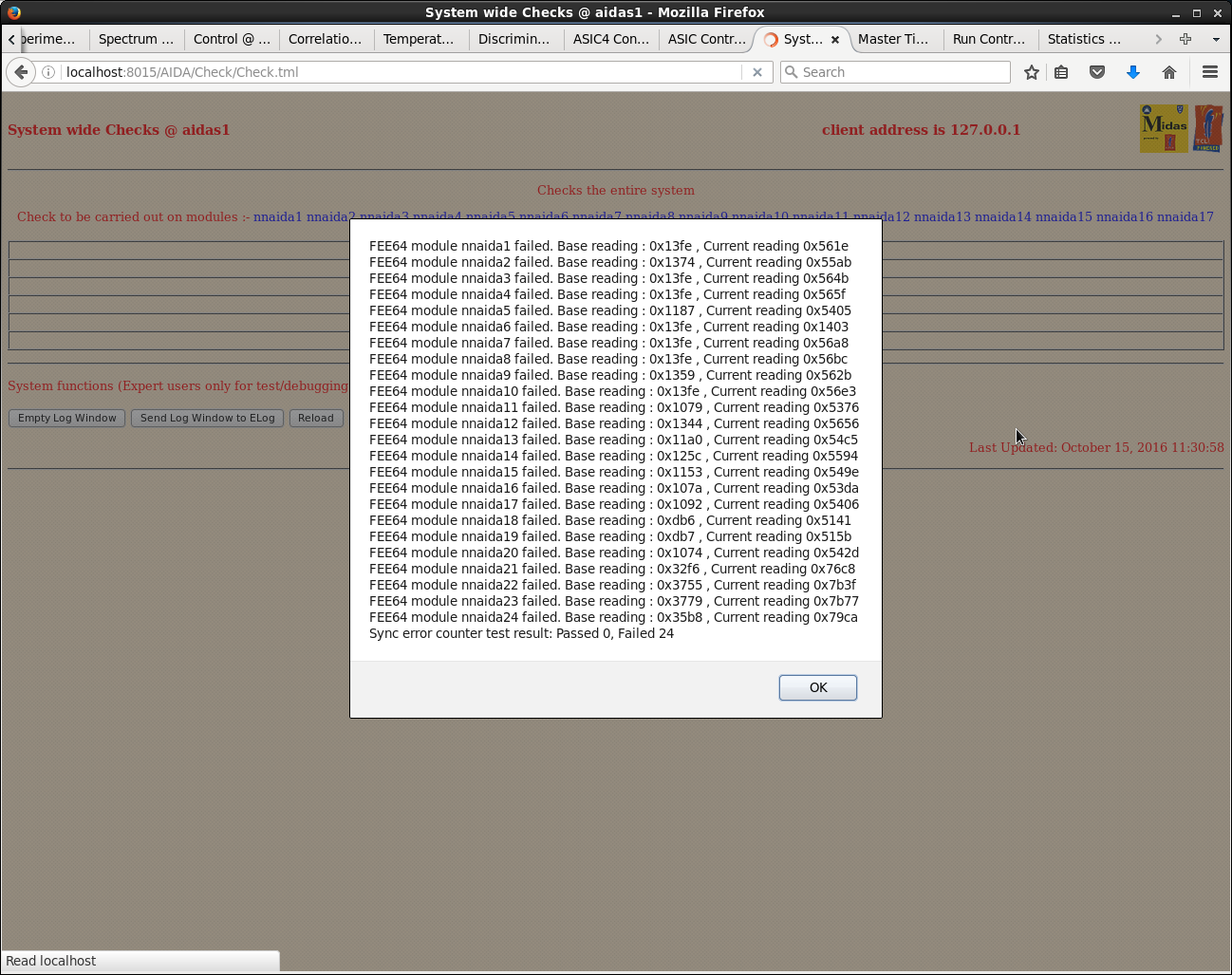
Task: Open the Downloads arrow icon
Action: coord(1133,72)
